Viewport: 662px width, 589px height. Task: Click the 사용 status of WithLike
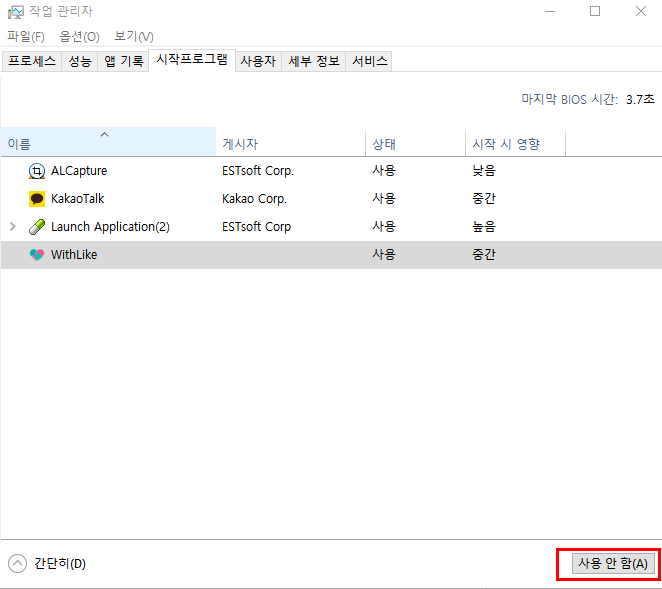click(384, 255)
